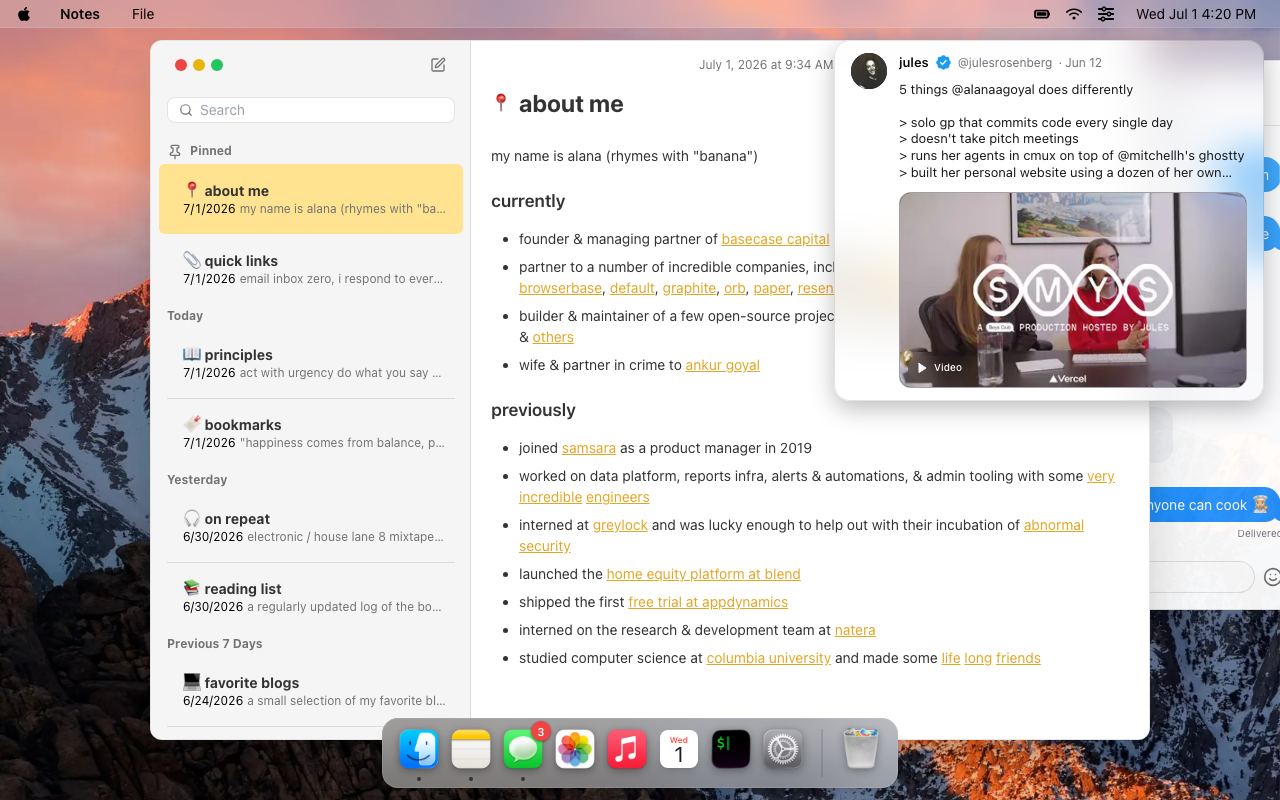The width and height of the screenshot is (1280, 800).
Task: Click the '5 things @alanaagoyal does differently' text
Action: (1016, 89)
